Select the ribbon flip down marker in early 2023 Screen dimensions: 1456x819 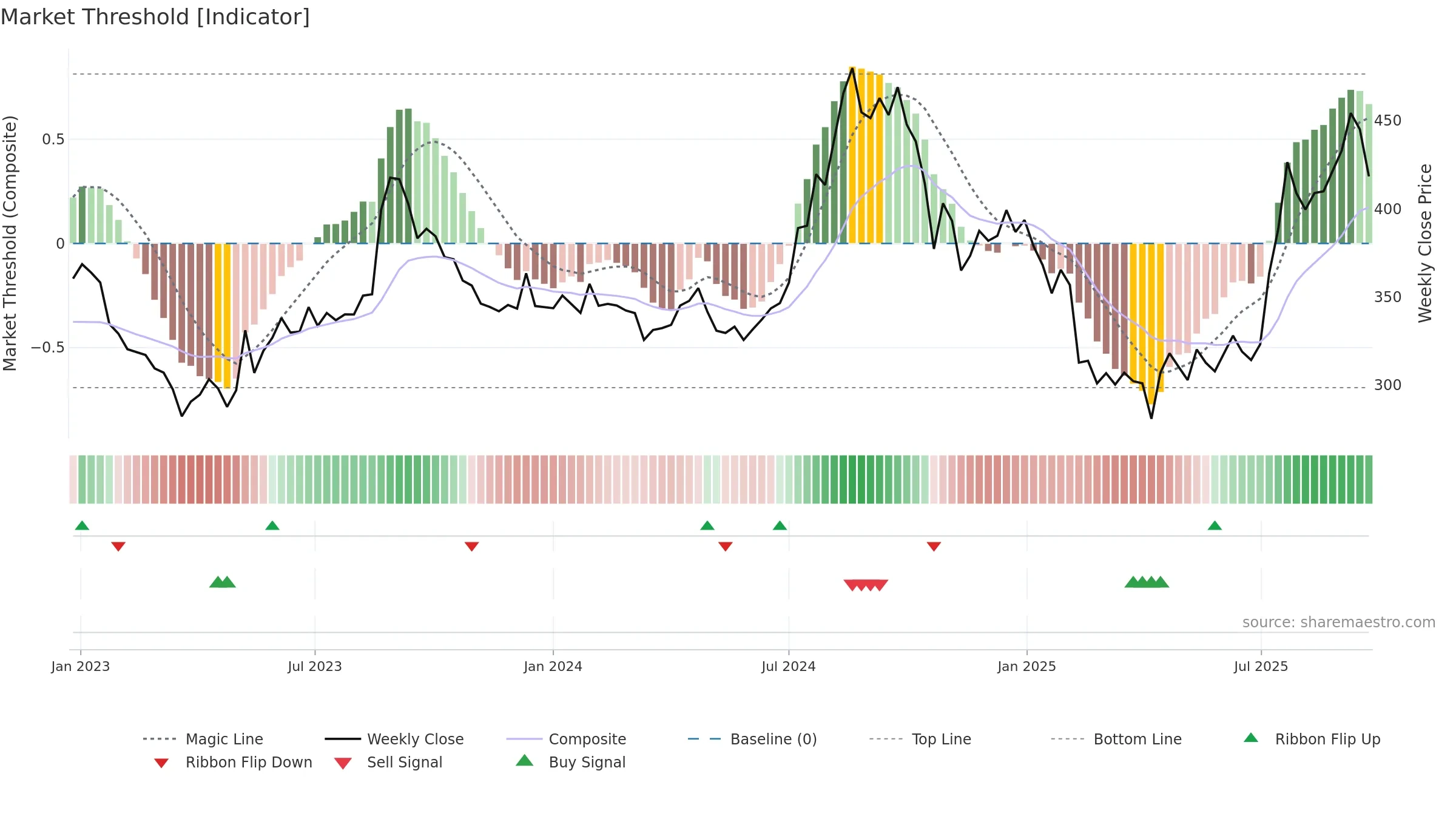(118, 547)
